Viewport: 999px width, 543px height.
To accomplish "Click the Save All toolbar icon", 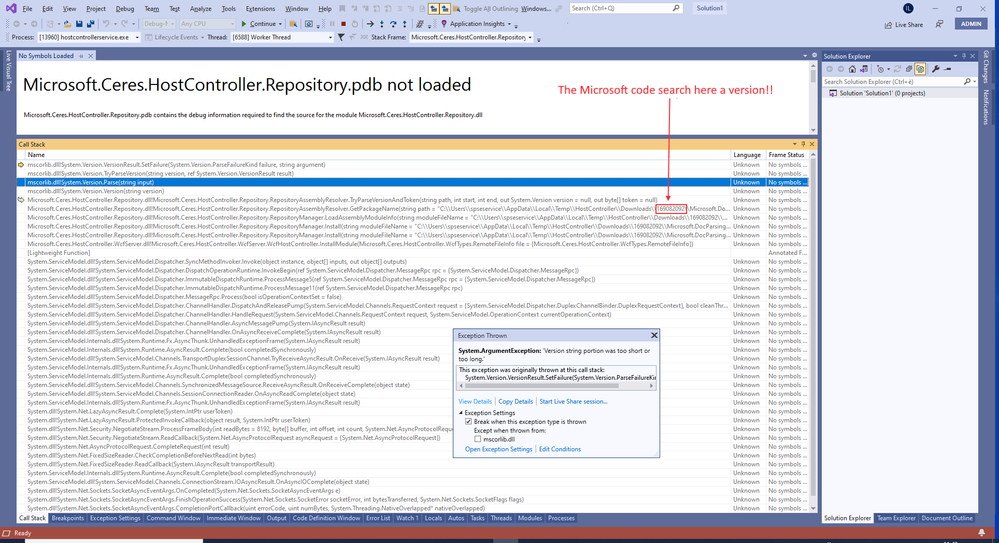I will click(91, 24).
